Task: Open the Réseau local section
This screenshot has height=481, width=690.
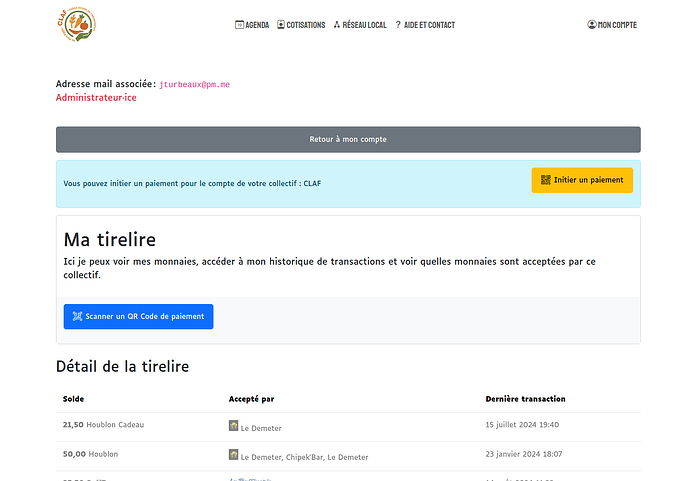Action: [364, 25]
